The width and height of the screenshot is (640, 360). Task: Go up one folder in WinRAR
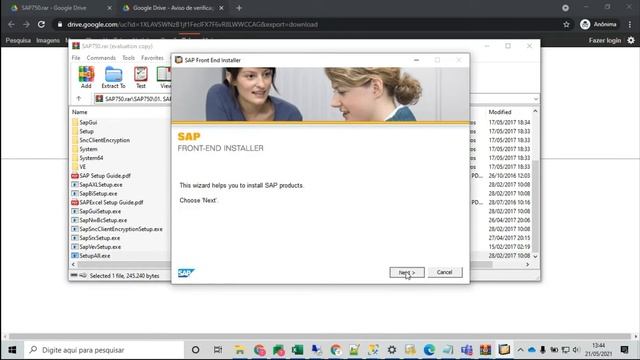(x=79, y=99)
